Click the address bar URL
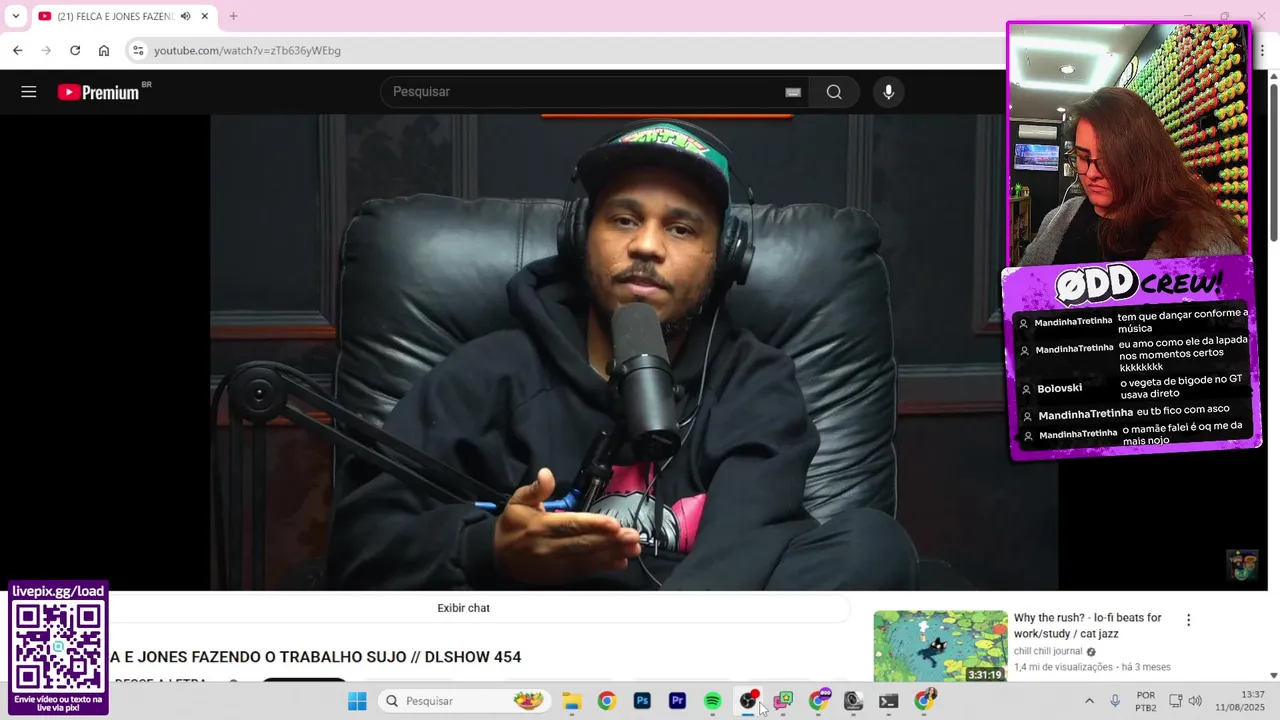Screen dimensions: 1280x720 (248, 50)
